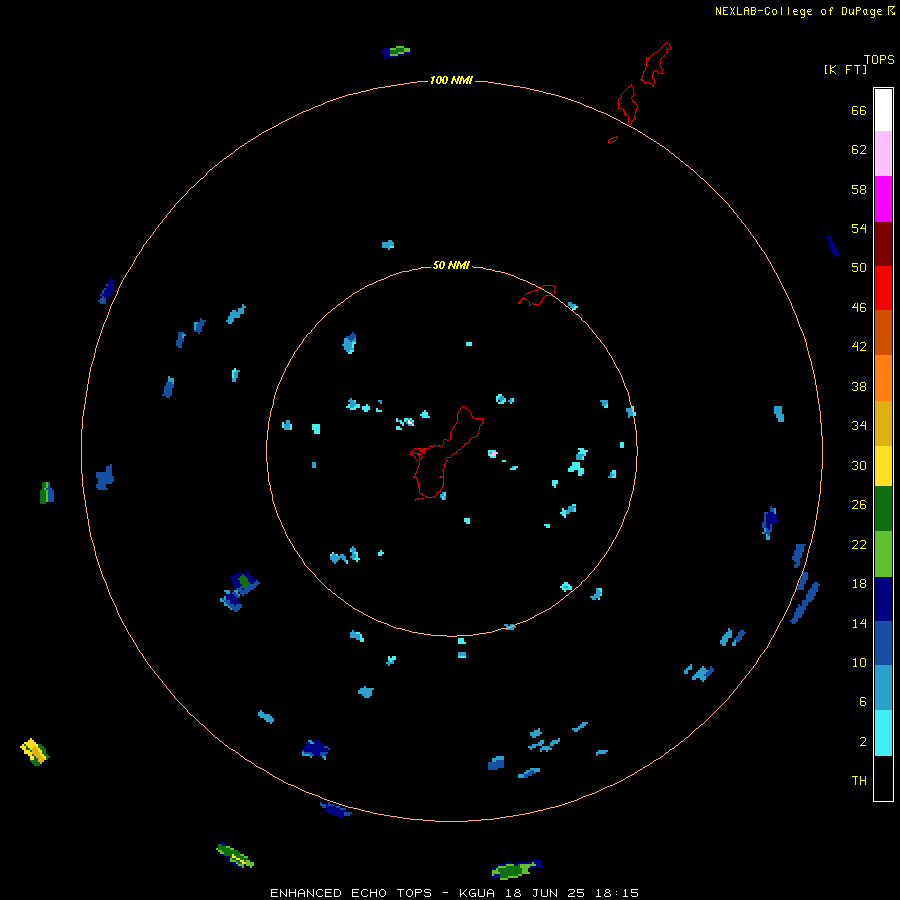
Task: Click the 2 value on the legend
Action: (x=863, y=741)
